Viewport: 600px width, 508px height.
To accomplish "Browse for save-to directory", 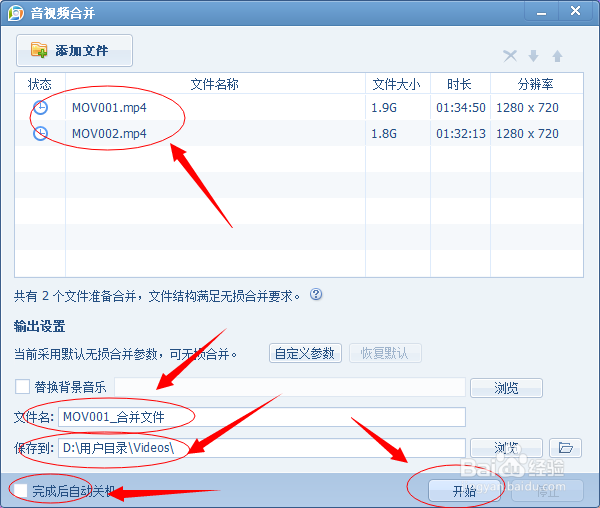I will coord(506,448).
